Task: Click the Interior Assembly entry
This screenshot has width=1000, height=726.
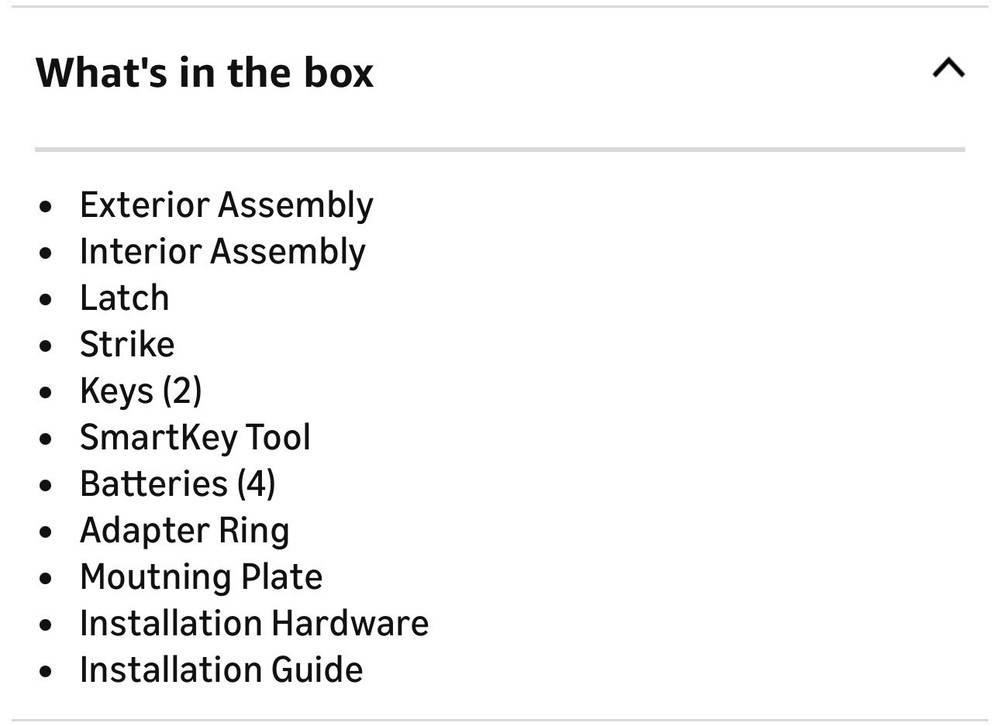Action: click(222, 251)
